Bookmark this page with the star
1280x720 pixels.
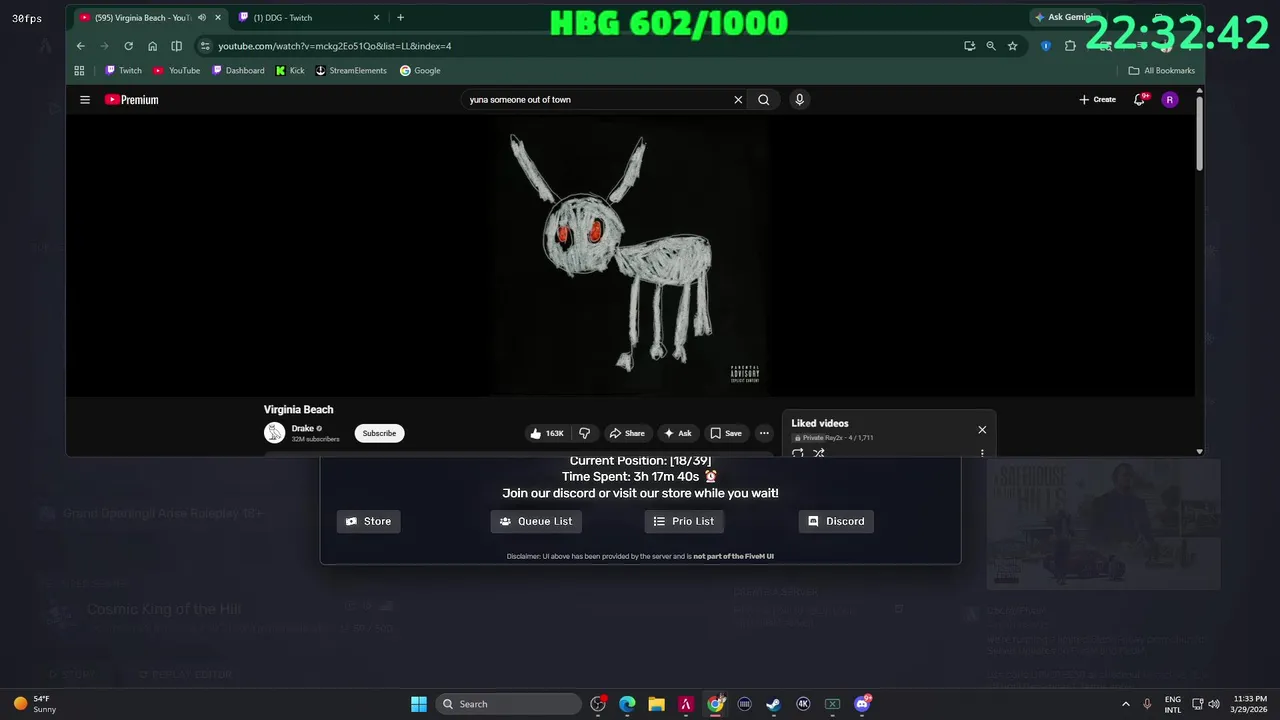(x=1013, y=46)
